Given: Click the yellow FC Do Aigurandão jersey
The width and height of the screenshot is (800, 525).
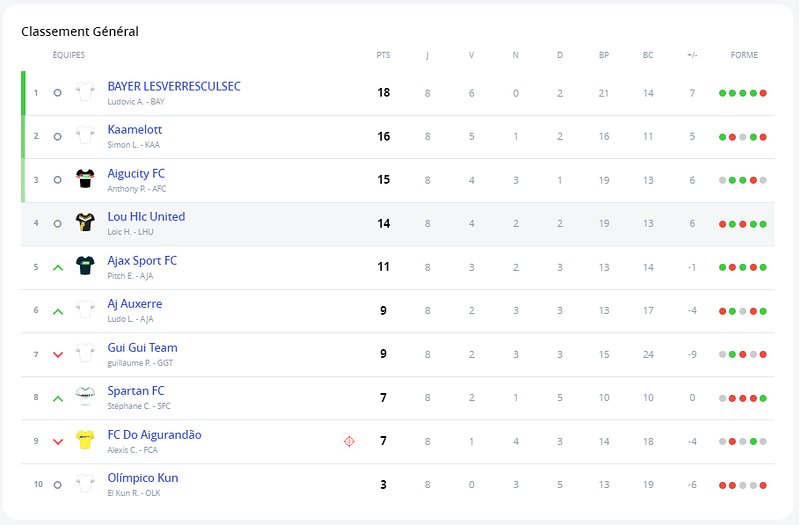Looking at the screenshot, I should click(85, 440).
